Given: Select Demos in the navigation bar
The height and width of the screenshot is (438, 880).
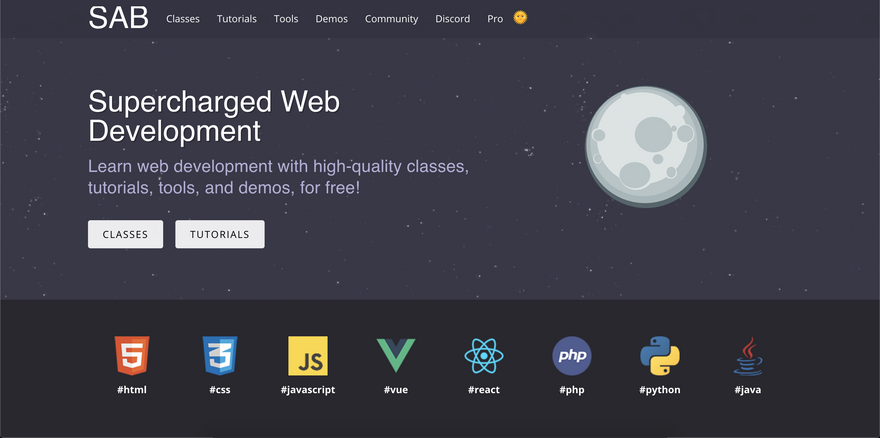Looking at the screenshot, I should [332, 19].
